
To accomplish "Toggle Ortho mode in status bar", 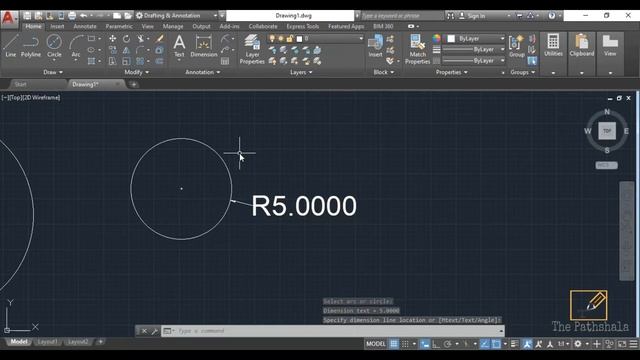I will click(436, 344).
